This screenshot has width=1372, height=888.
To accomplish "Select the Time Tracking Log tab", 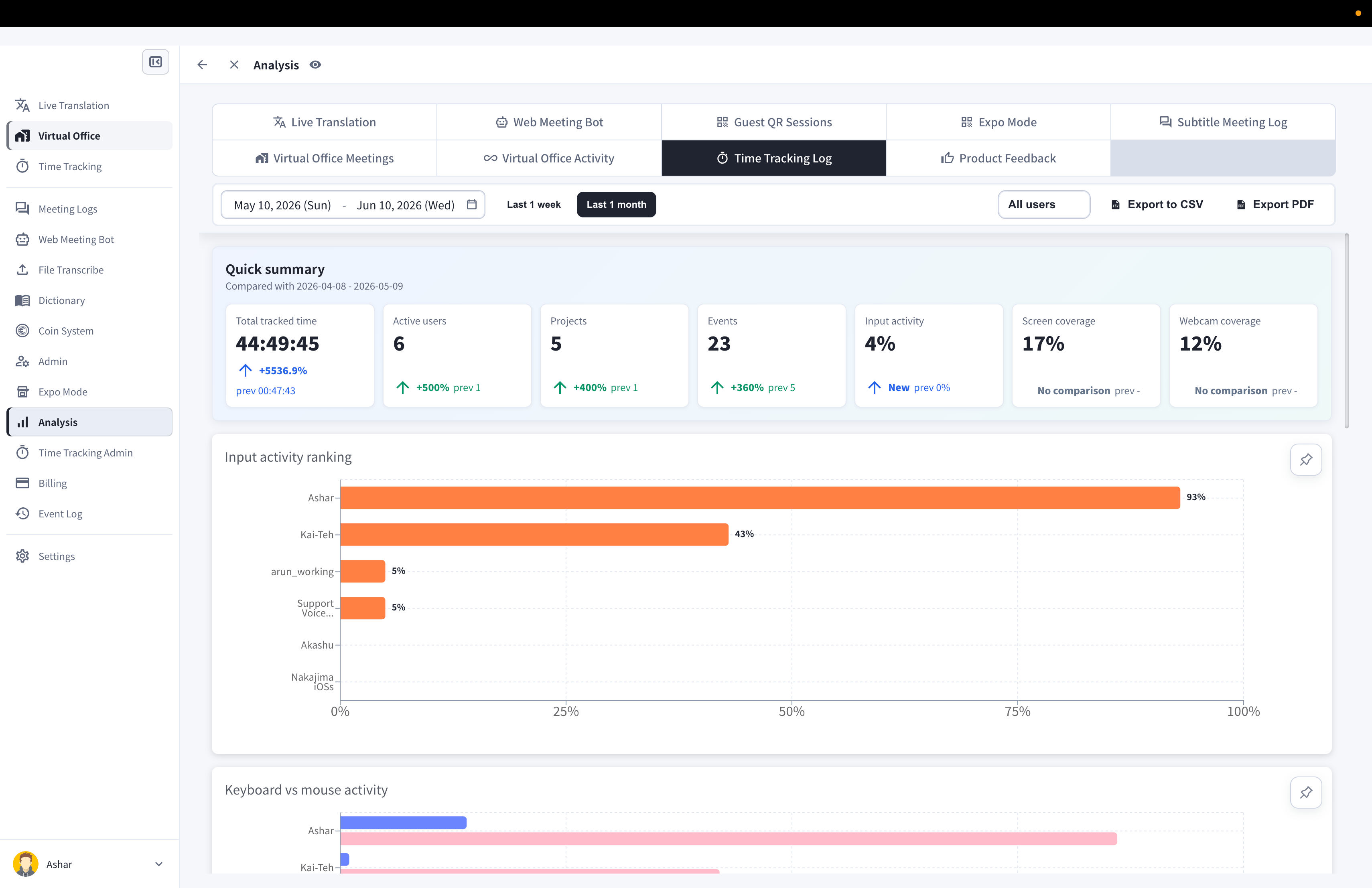I will [x=774, y=158].
